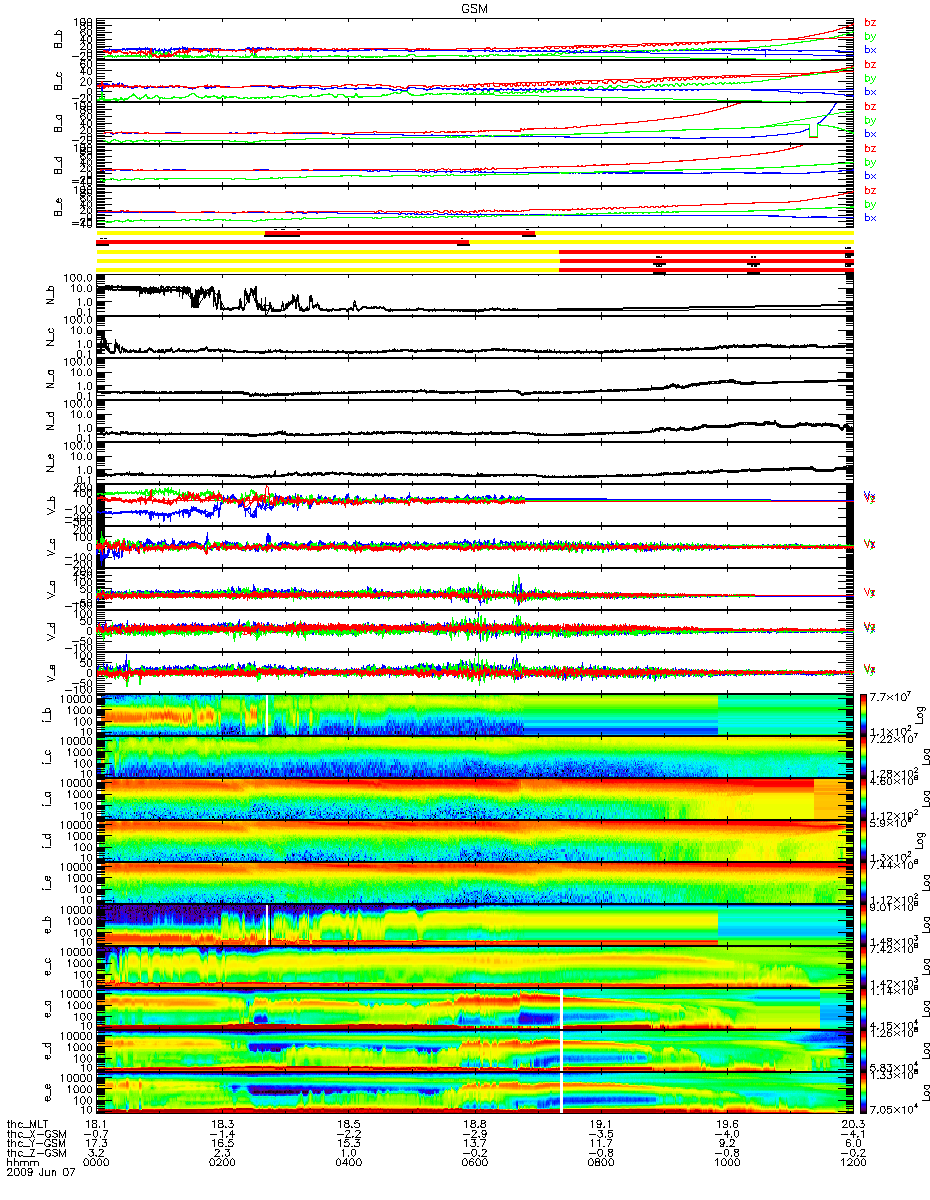Click the bx legend of the B_b panel

870,50
